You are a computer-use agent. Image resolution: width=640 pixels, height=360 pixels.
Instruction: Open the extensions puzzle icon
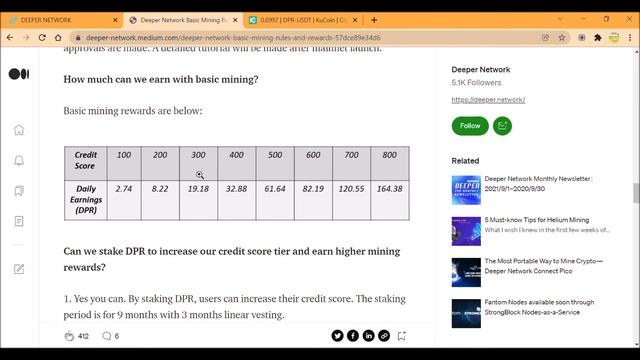[598, 38]
